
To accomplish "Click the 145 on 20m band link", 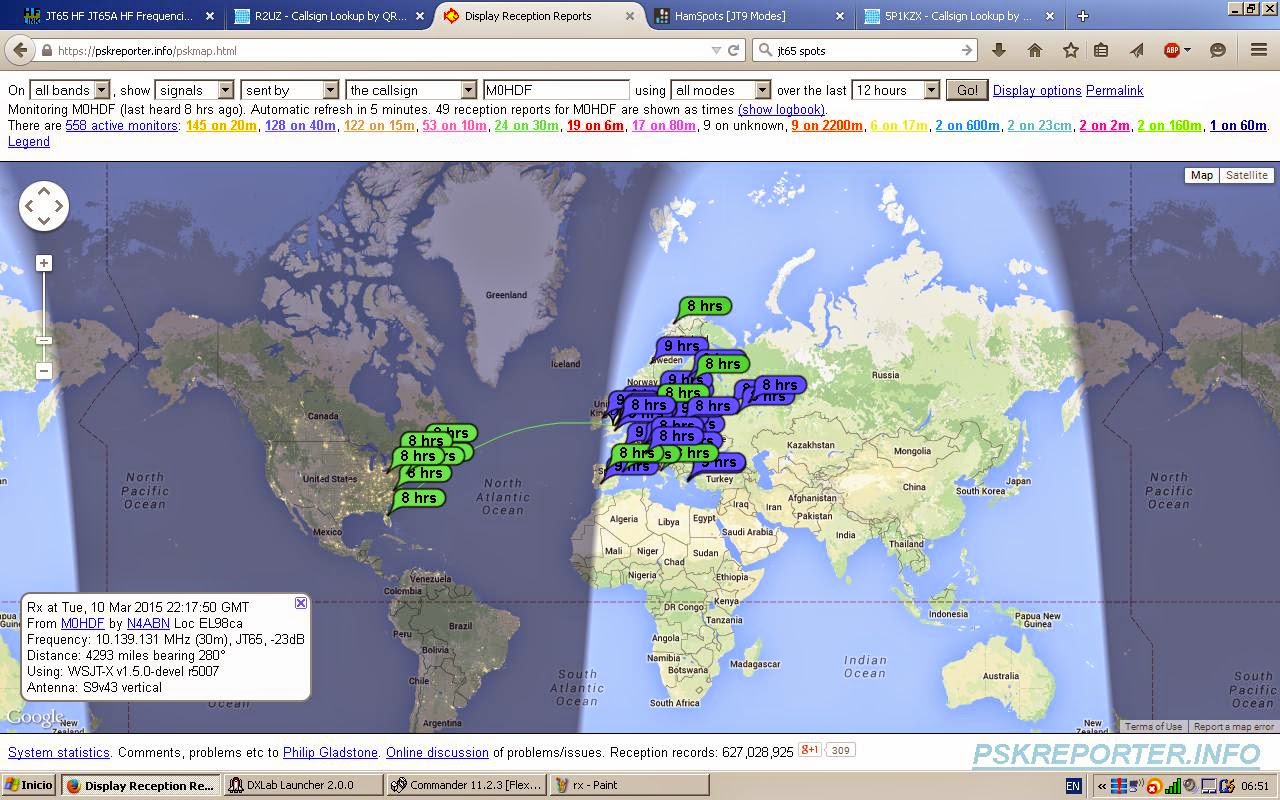I will click(221, 125).
